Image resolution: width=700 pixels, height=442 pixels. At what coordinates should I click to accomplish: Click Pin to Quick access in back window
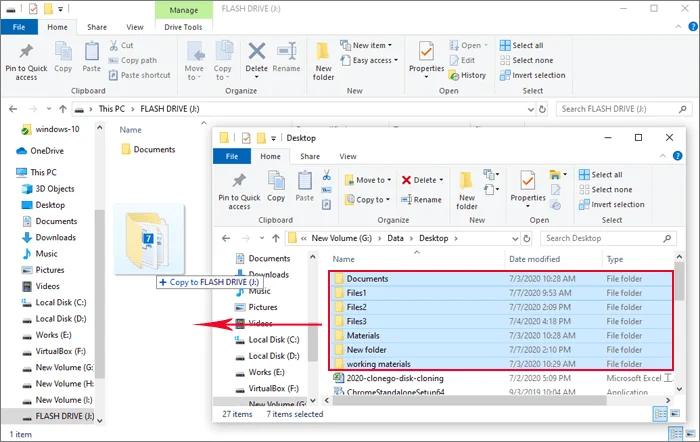(25, 58)
